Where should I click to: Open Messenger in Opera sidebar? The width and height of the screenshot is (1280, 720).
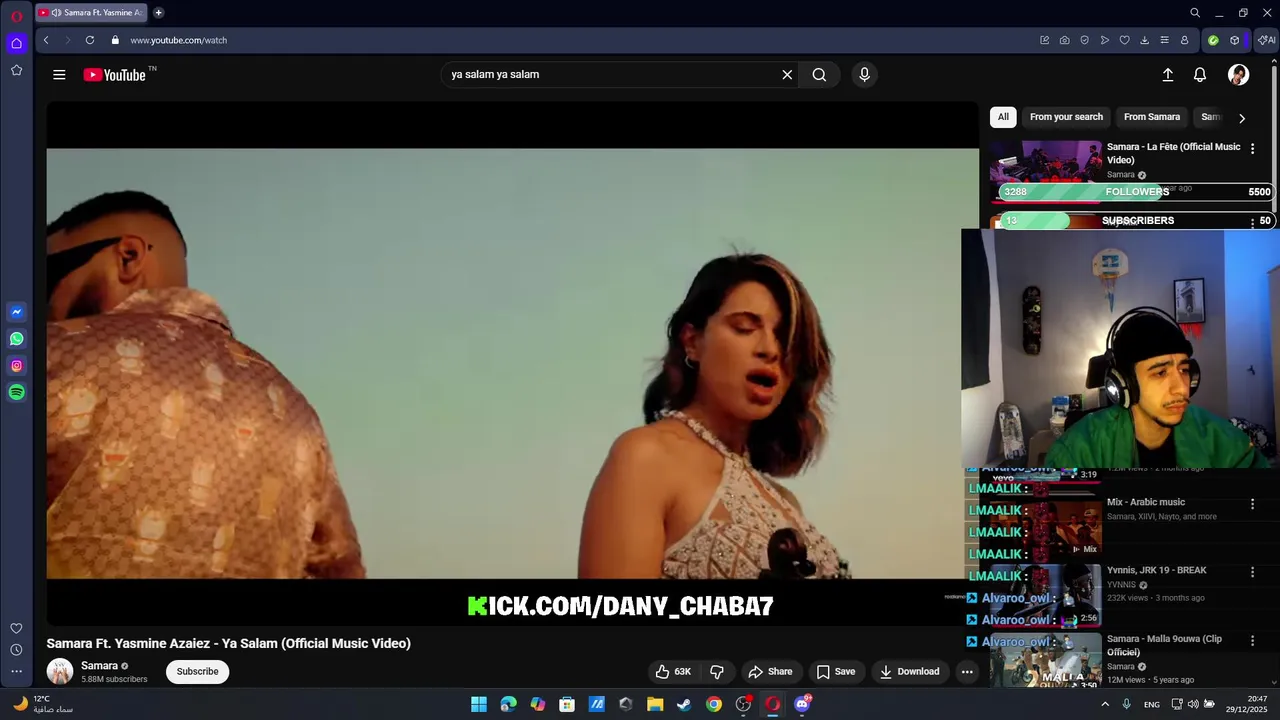(x=16, y=312)
